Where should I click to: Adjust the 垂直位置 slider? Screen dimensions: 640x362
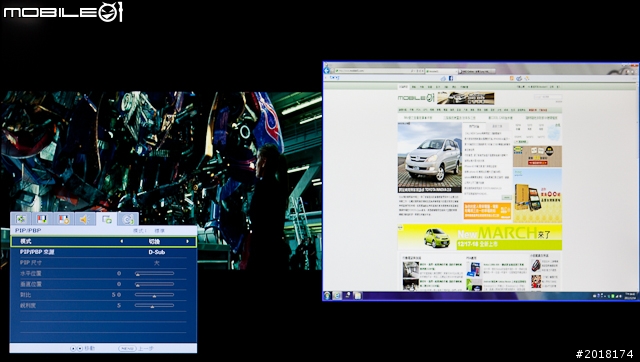tap(155, 284)
